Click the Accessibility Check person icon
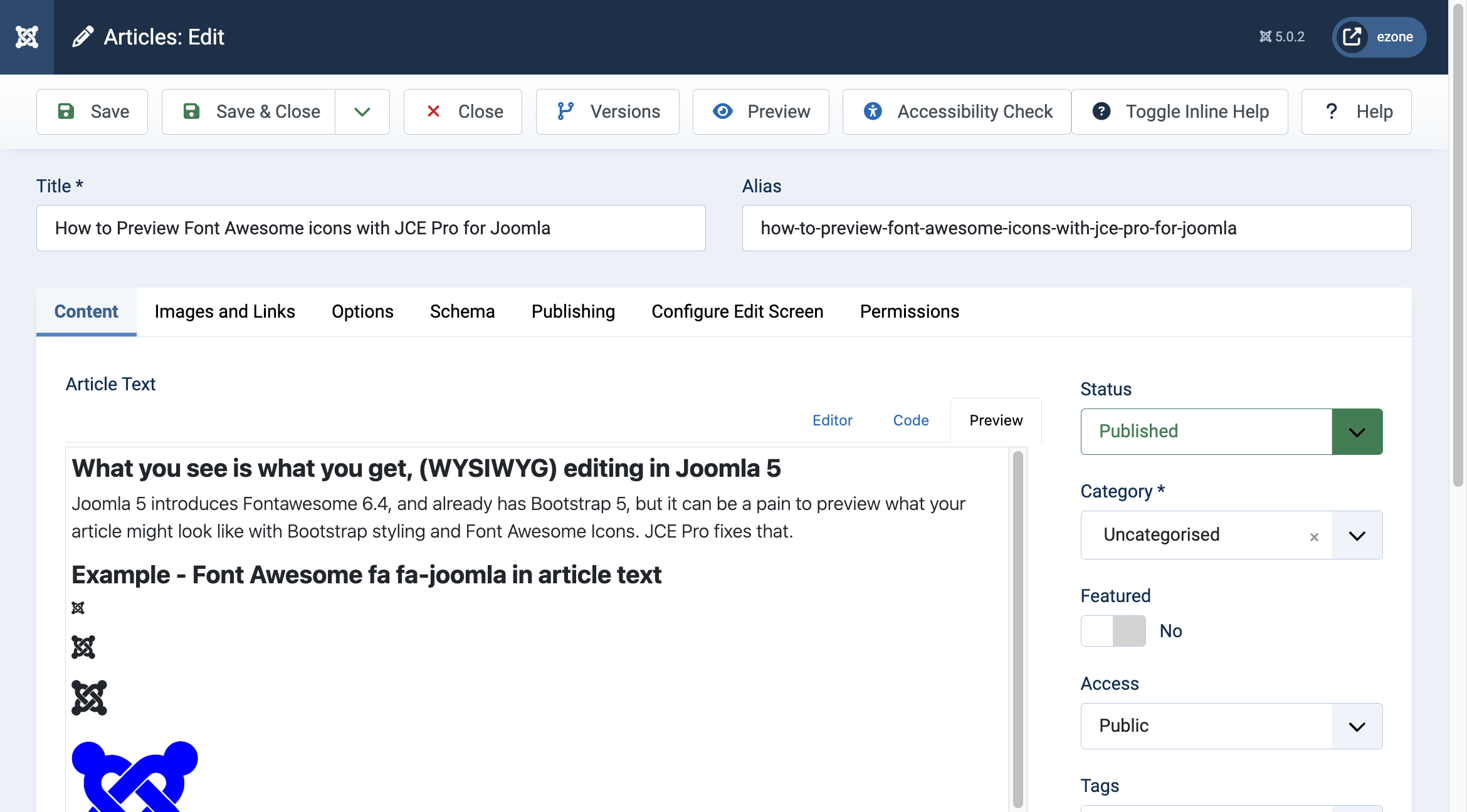 click(x=873, y=111)
